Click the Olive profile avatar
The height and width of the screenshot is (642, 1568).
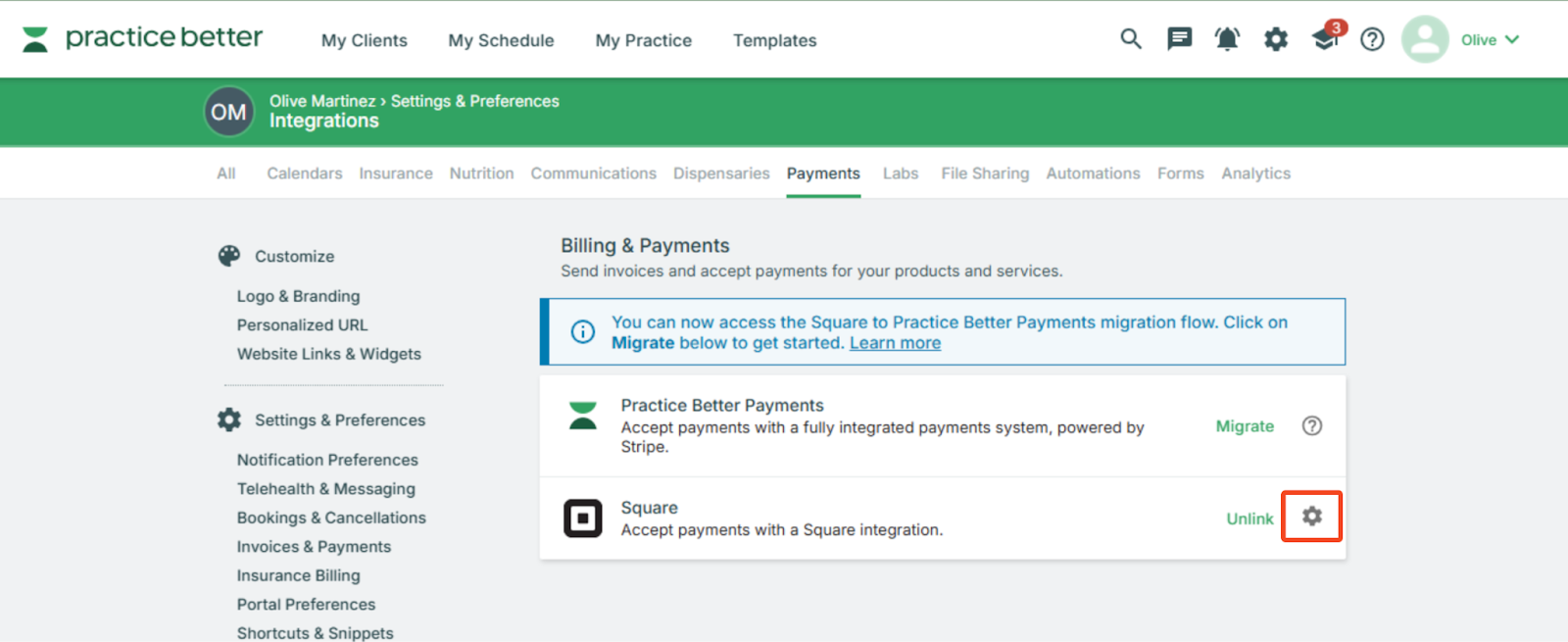[1425, 39]
